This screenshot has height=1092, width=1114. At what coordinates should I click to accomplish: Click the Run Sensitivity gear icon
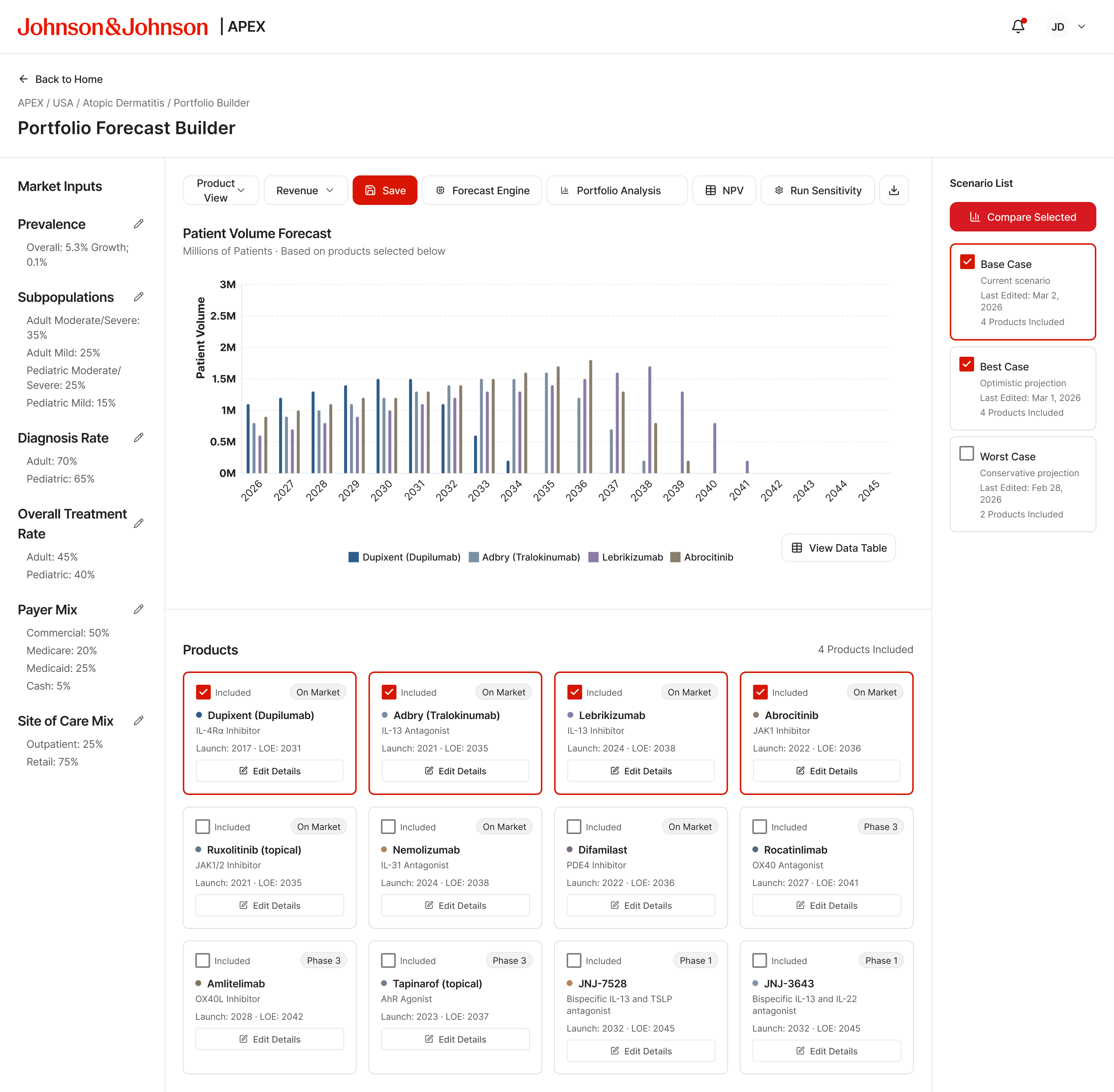(779, 191)
